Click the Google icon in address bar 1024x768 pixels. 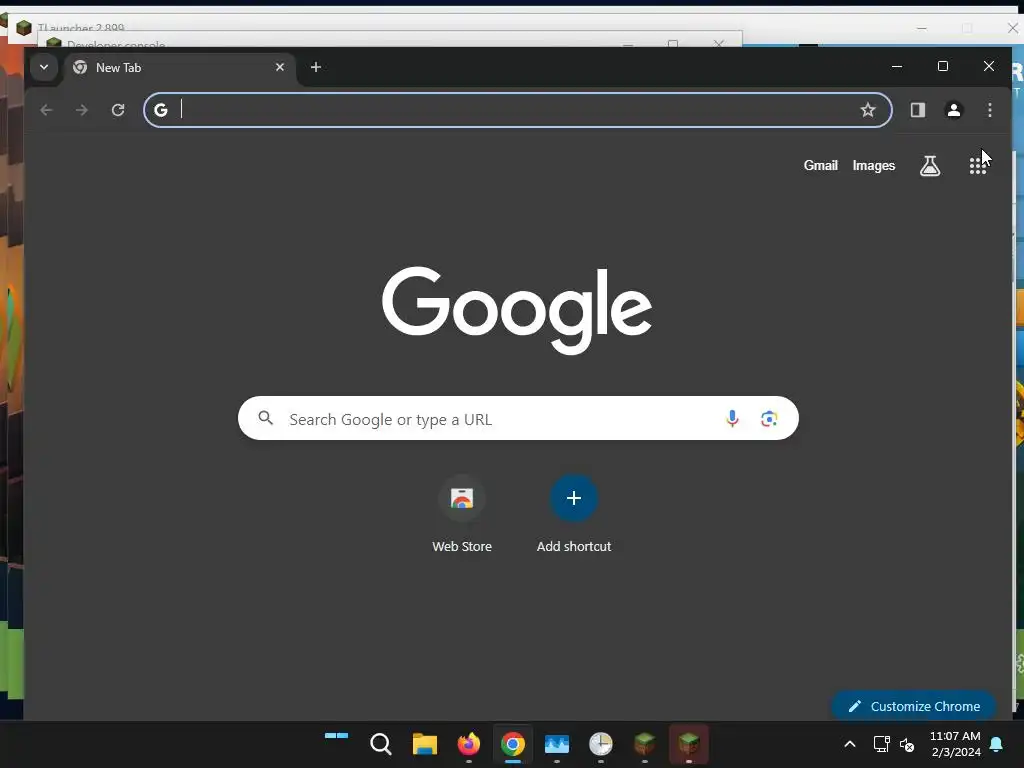tap(161, 110)
